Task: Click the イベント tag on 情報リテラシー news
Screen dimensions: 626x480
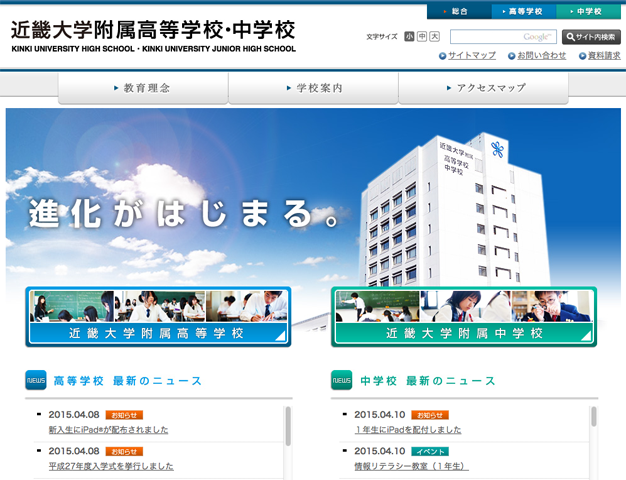Action: (x=430, y=452)
